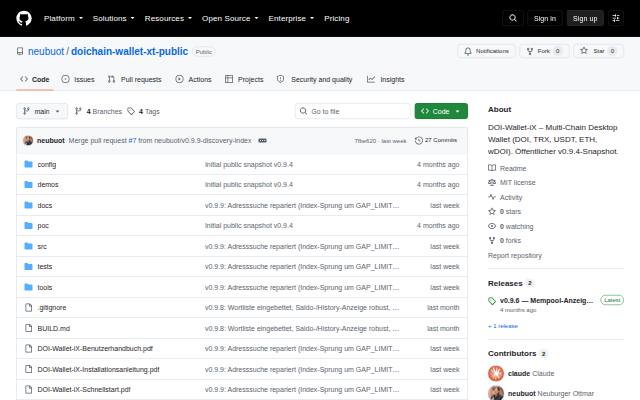Open the docs folder
This screenshot has width=640, height=400.
pyautogui.click(x=44, y=205)
